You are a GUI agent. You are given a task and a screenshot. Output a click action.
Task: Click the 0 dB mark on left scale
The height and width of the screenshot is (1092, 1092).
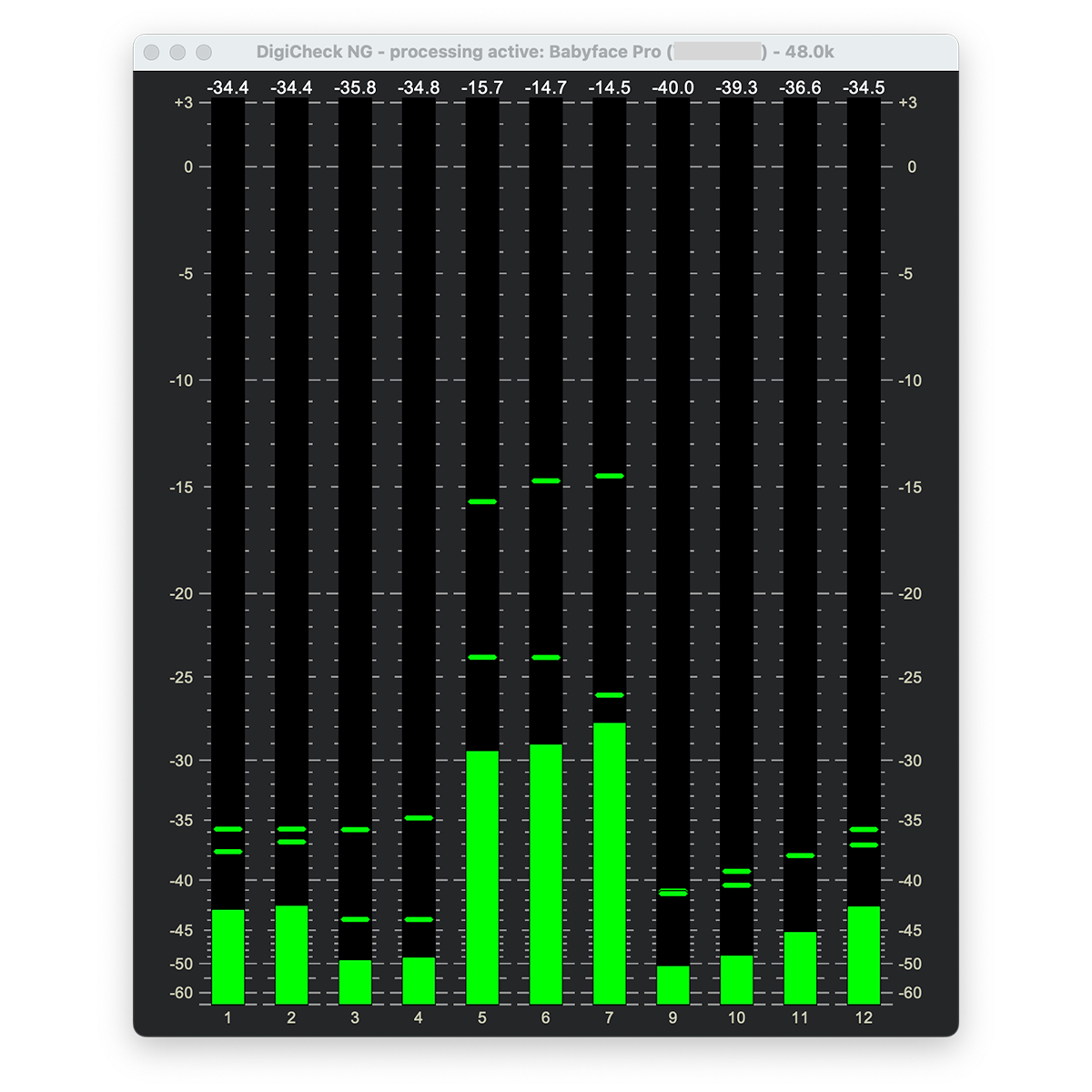188,167
